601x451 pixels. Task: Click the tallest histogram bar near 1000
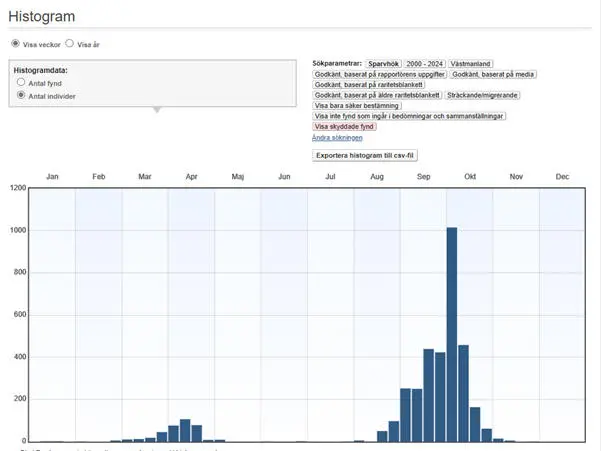point(452,334)
